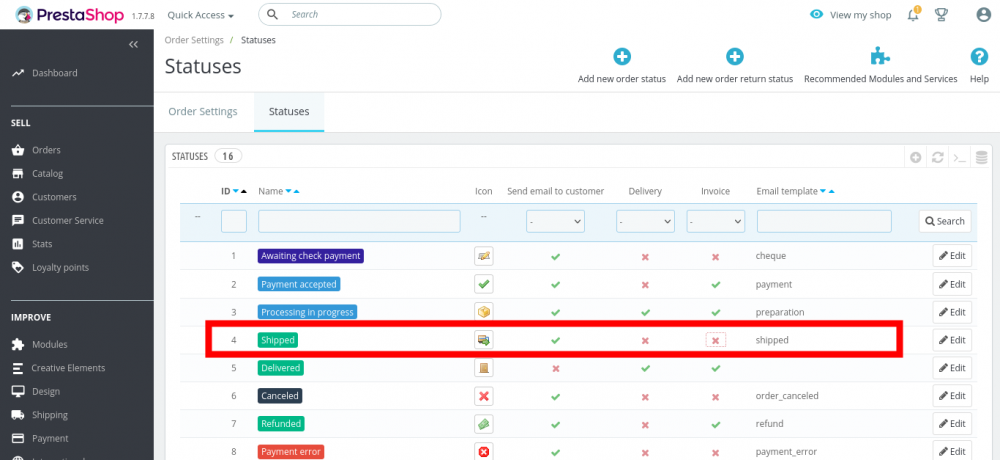Toggle invoice status for Shipped row

click(x=715, y=341)
